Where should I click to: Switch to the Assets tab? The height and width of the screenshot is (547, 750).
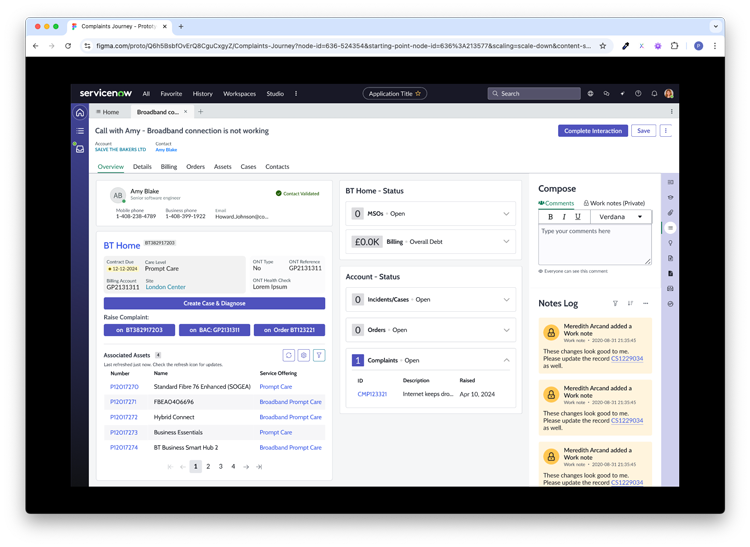pyautogui.click(x=222, y=166)
